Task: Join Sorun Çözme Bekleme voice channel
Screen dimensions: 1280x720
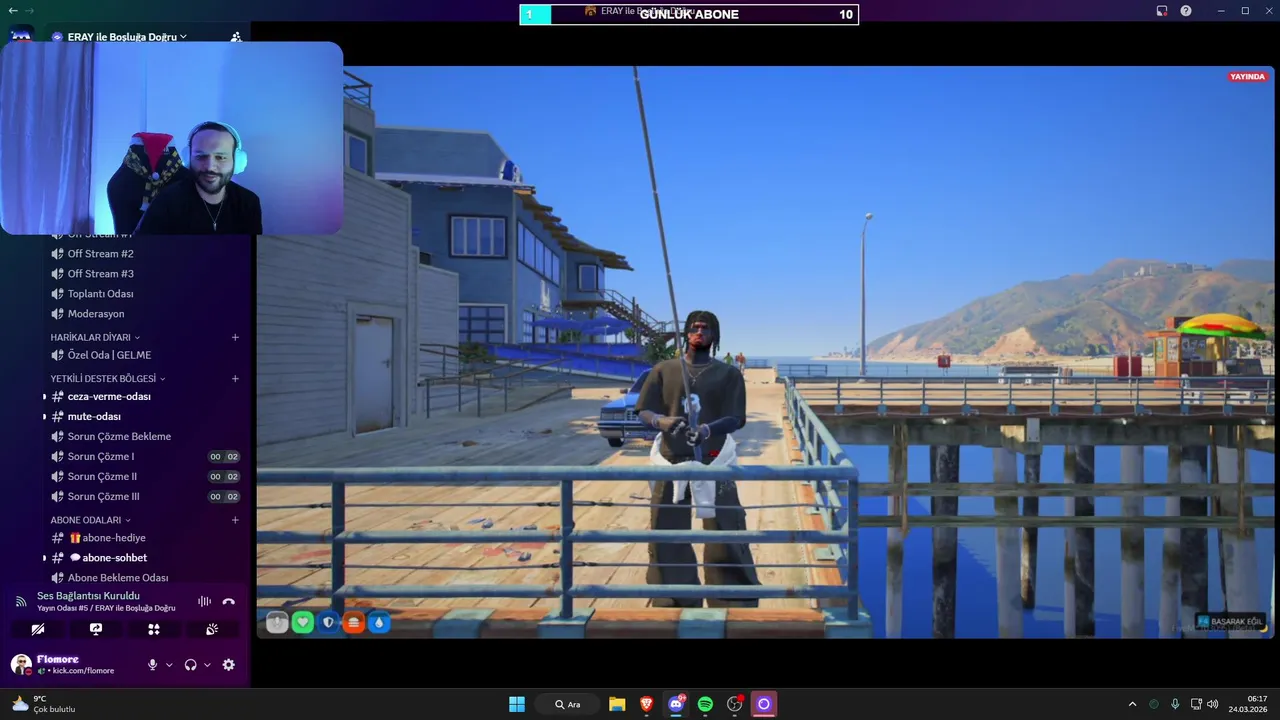Action: pos(145,437)
